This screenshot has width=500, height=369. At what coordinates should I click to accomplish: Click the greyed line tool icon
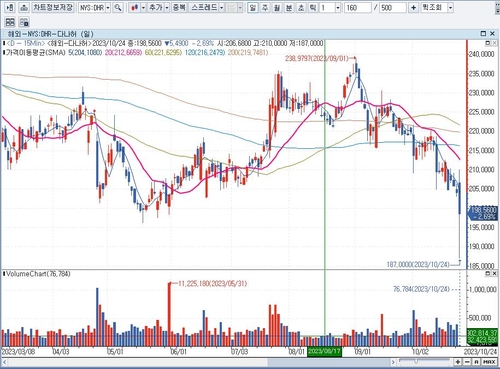231,8
